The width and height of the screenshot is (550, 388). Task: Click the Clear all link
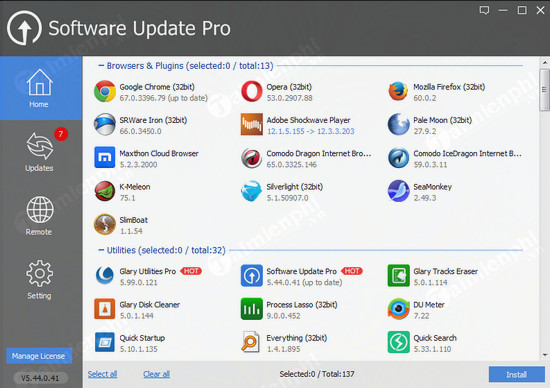(156, 374)
